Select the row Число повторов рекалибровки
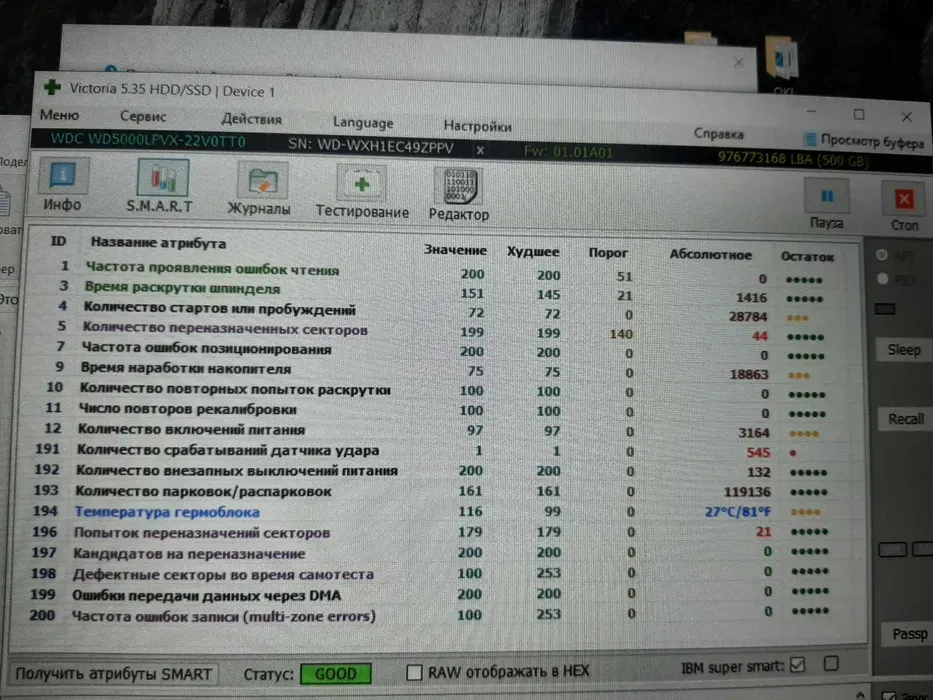 [x=439, y=411]
